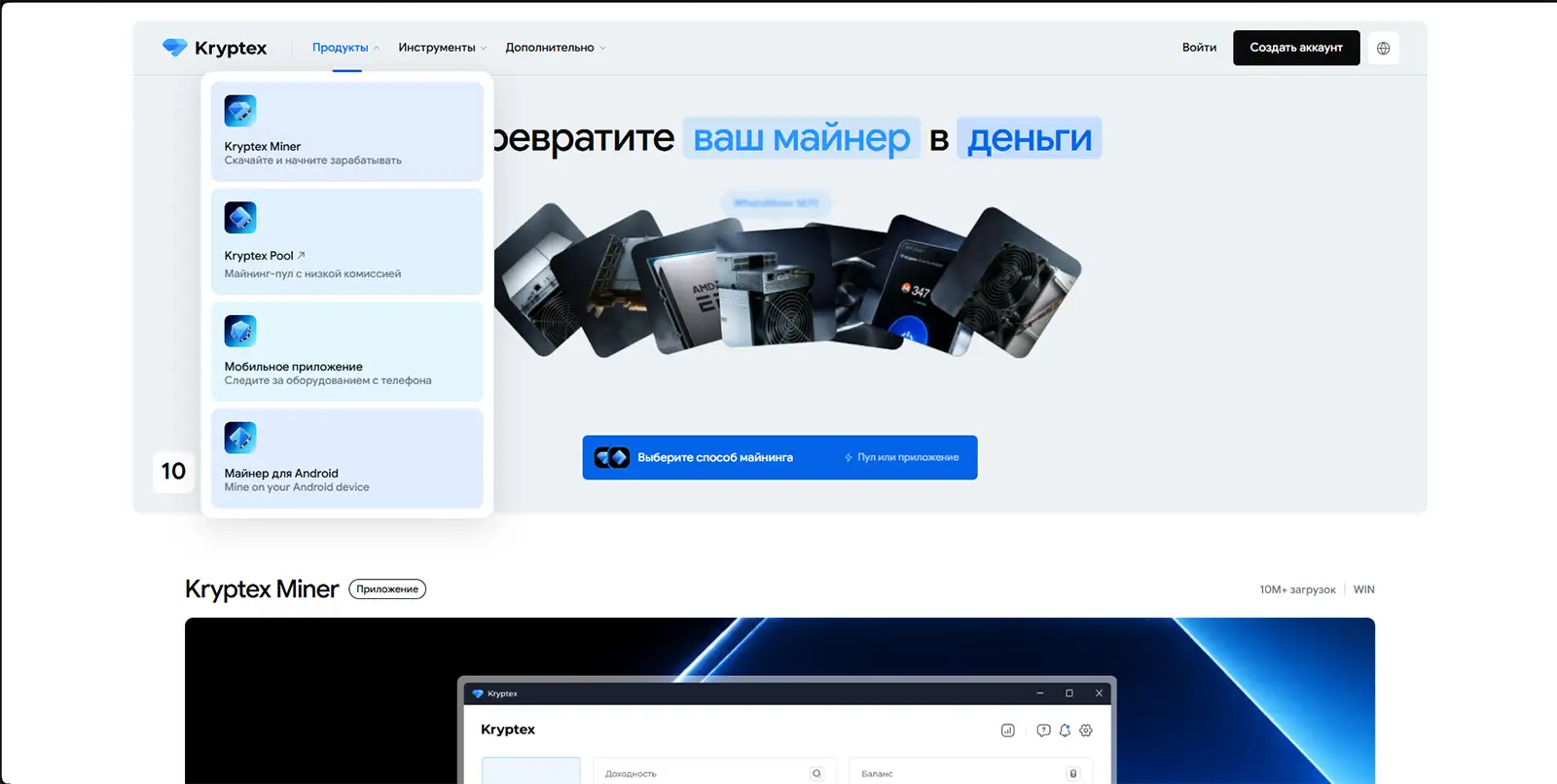Click the Kryptex Miner icon in the dropdown
Screen dimensions: 1557x784
240,111
